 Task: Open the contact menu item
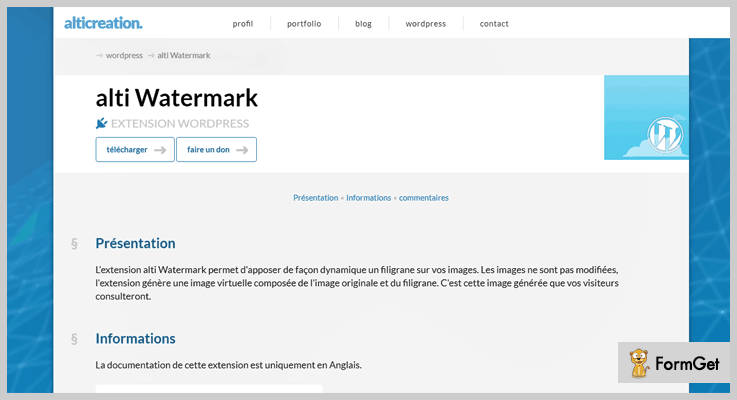494,24
